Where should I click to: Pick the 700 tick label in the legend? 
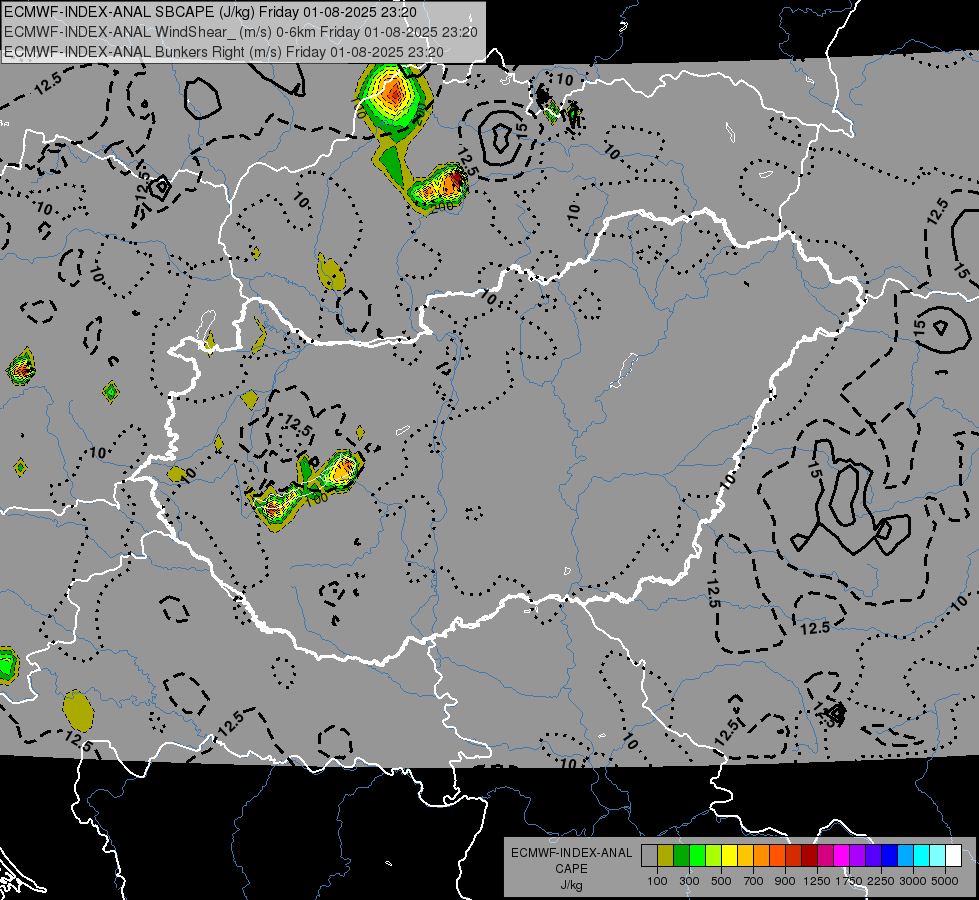(754, 881)
